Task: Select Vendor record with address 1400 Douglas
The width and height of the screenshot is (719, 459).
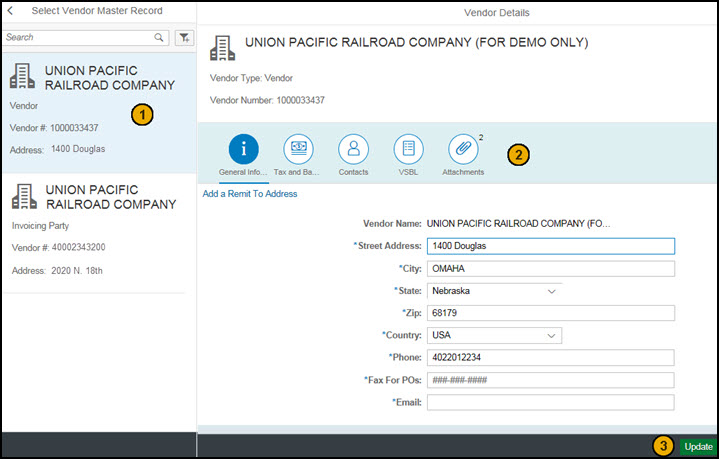Action: click(100, 112)
